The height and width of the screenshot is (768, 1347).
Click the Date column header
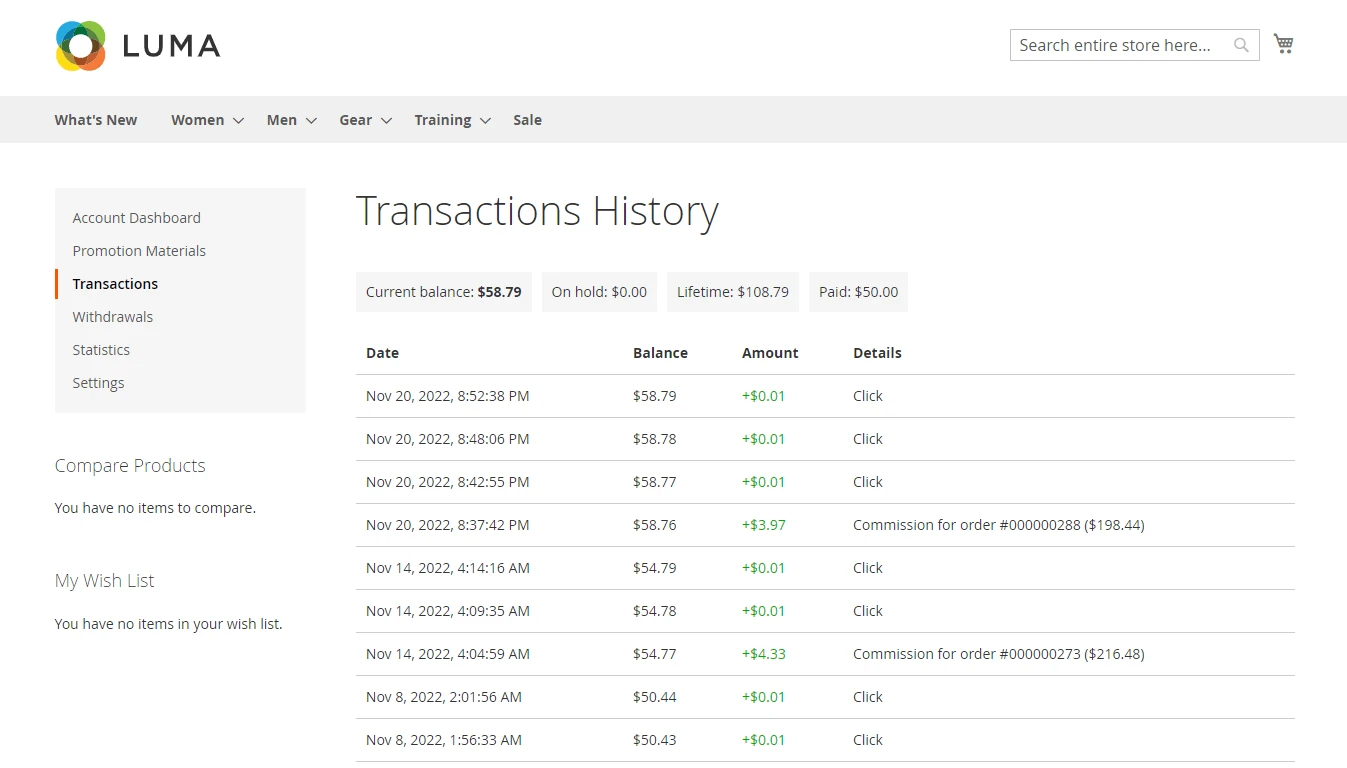(382, 353)
